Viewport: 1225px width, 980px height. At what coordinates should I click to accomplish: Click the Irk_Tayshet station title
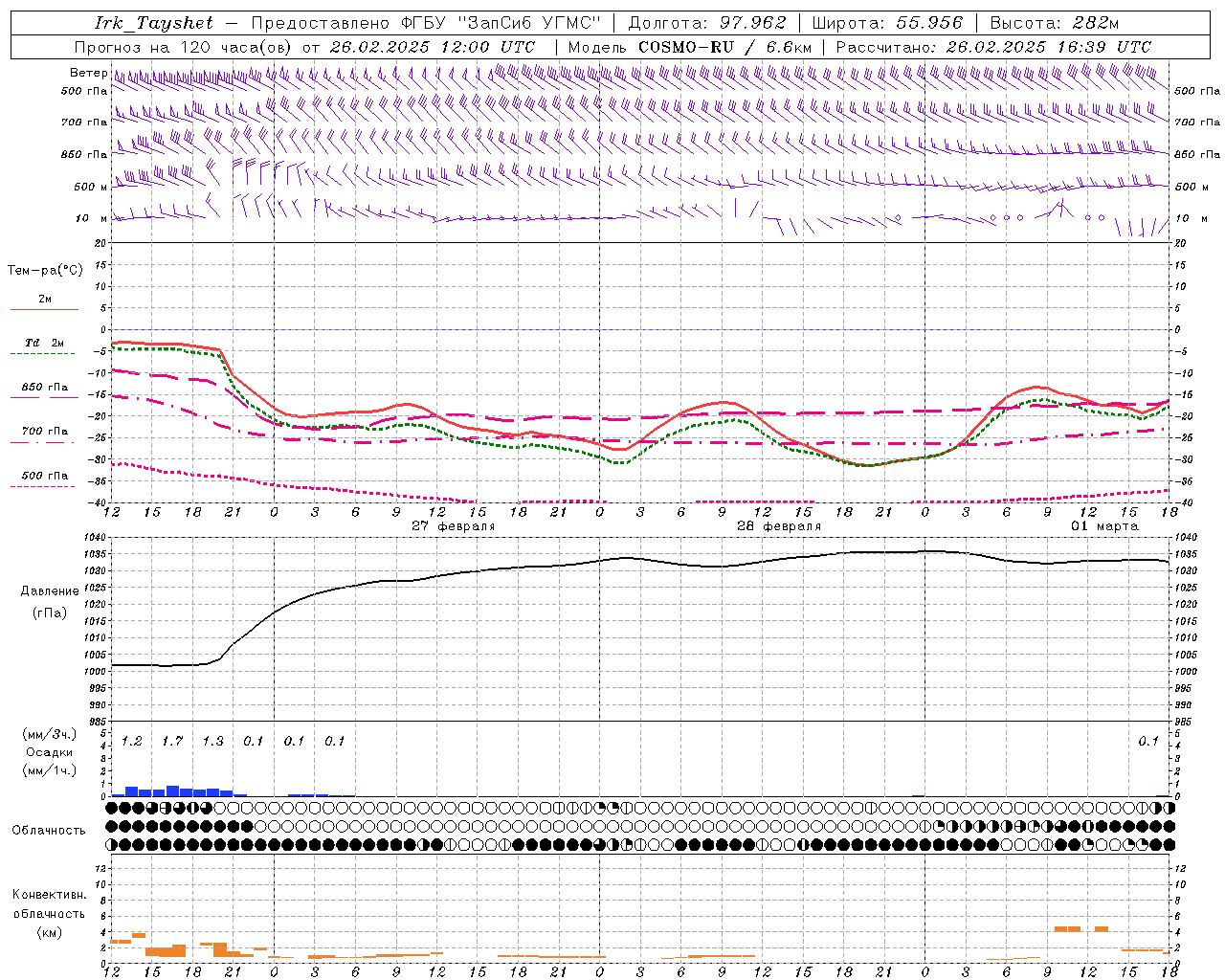153,23
